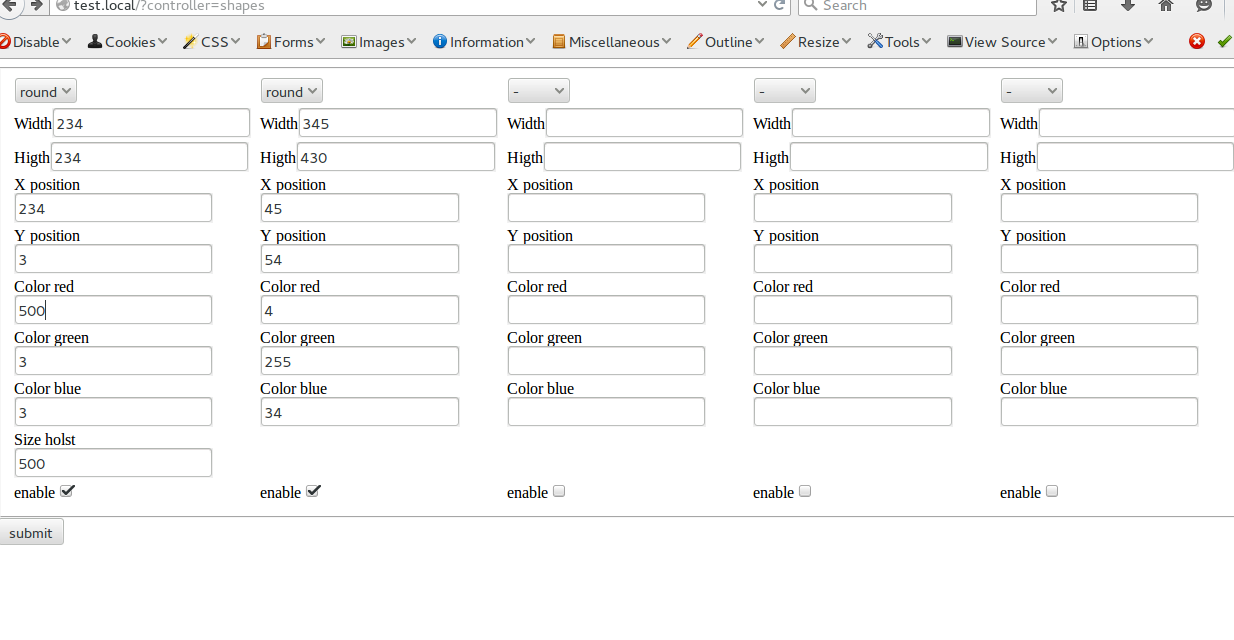Click the downloads arrow icon
Image resolution: width=1234 pixels, height=640 pixels.
(x=1128, y=5)
